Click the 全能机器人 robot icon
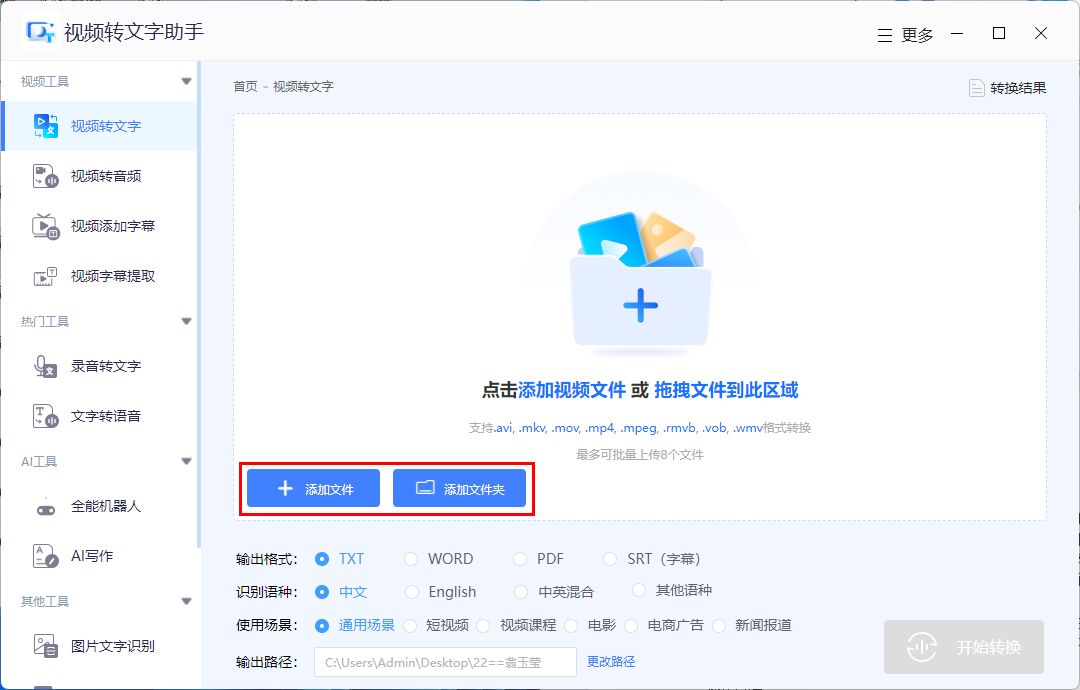The width and height of the screenshot is (1080, 690). (45, 507)
